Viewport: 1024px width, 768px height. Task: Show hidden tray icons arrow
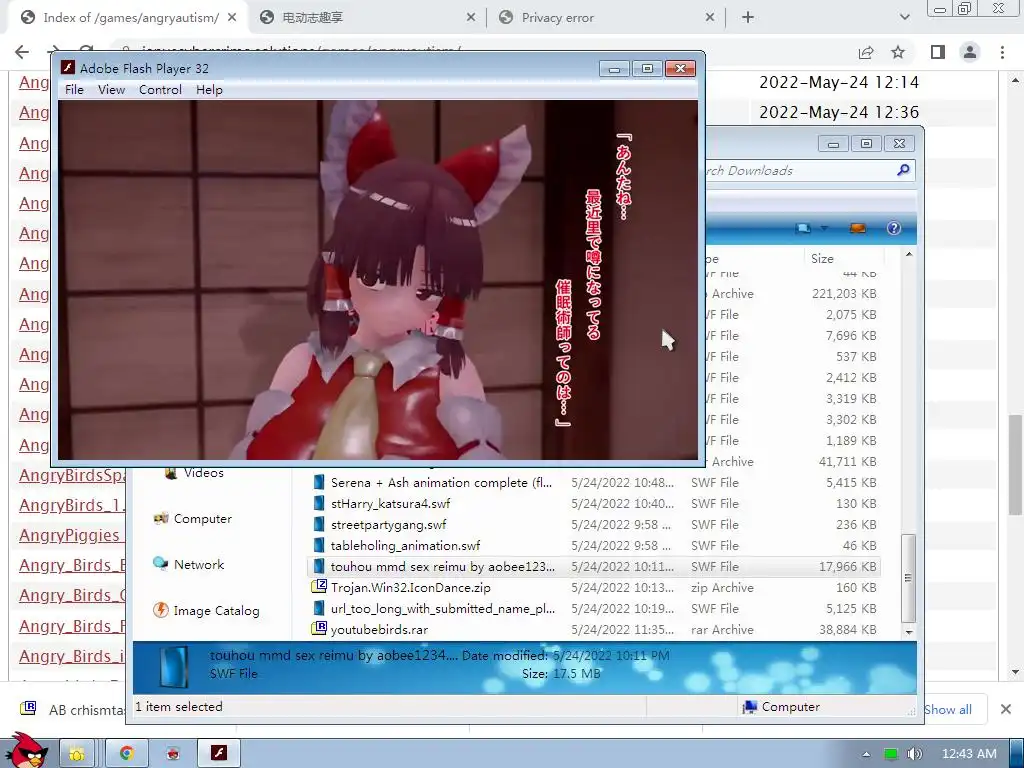pyautogui.click(x=867, y=754)
